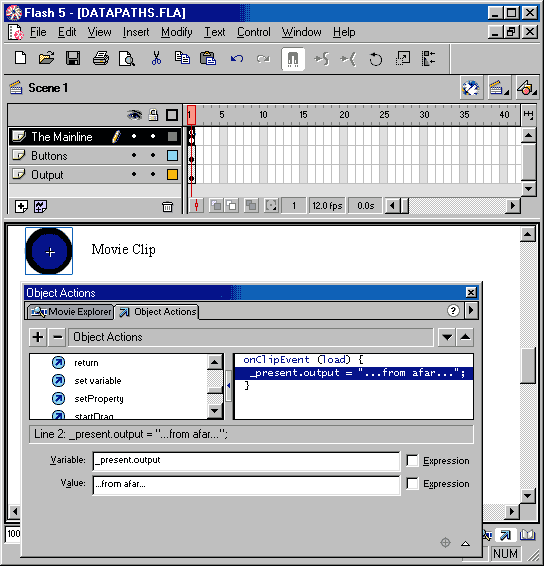Open the Align panel icon
544x566 pixels.
tap(428, 58)
